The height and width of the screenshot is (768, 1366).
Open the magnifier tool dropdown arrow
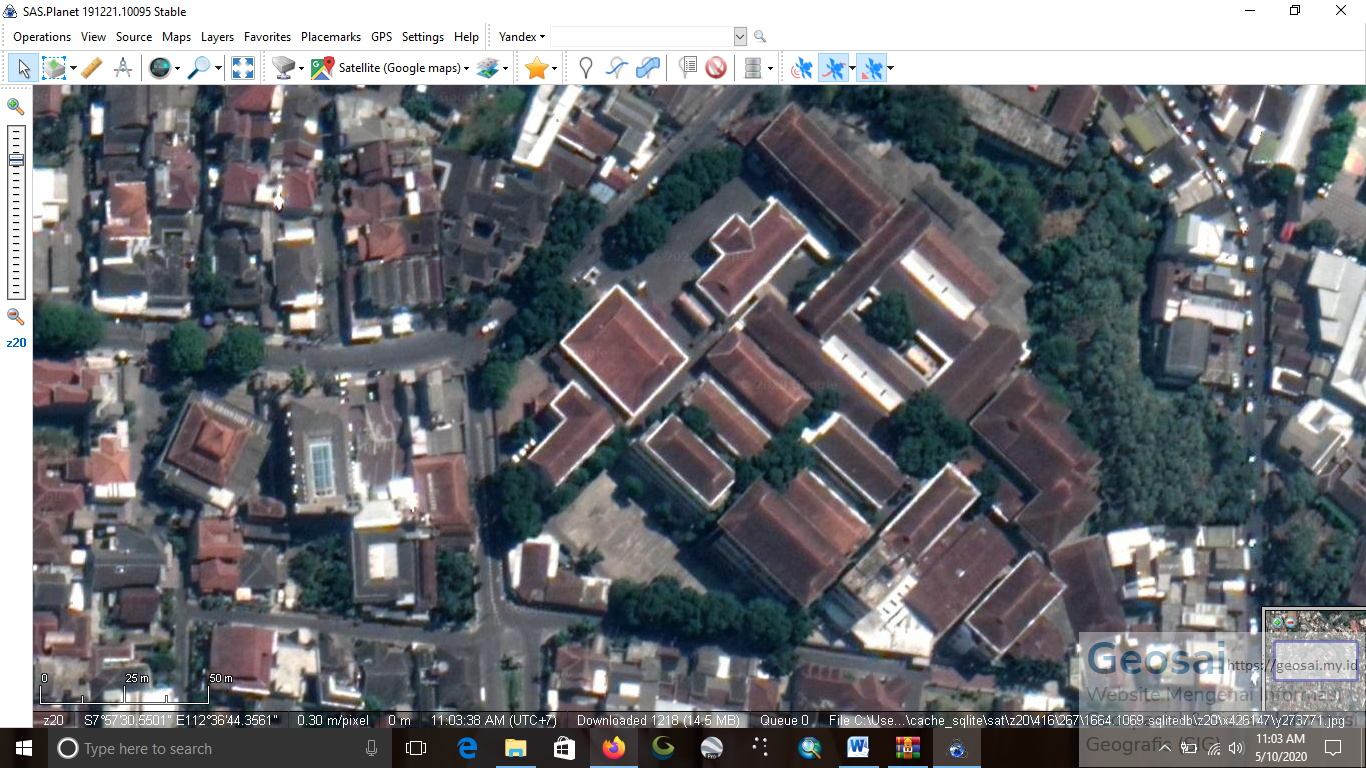[219, 68]
